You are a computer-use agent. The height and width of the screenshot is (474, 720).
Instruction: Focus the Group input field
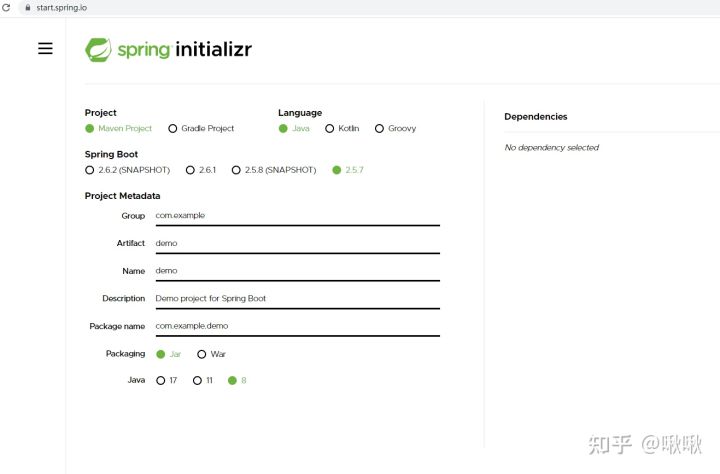(x=298, y=216)
